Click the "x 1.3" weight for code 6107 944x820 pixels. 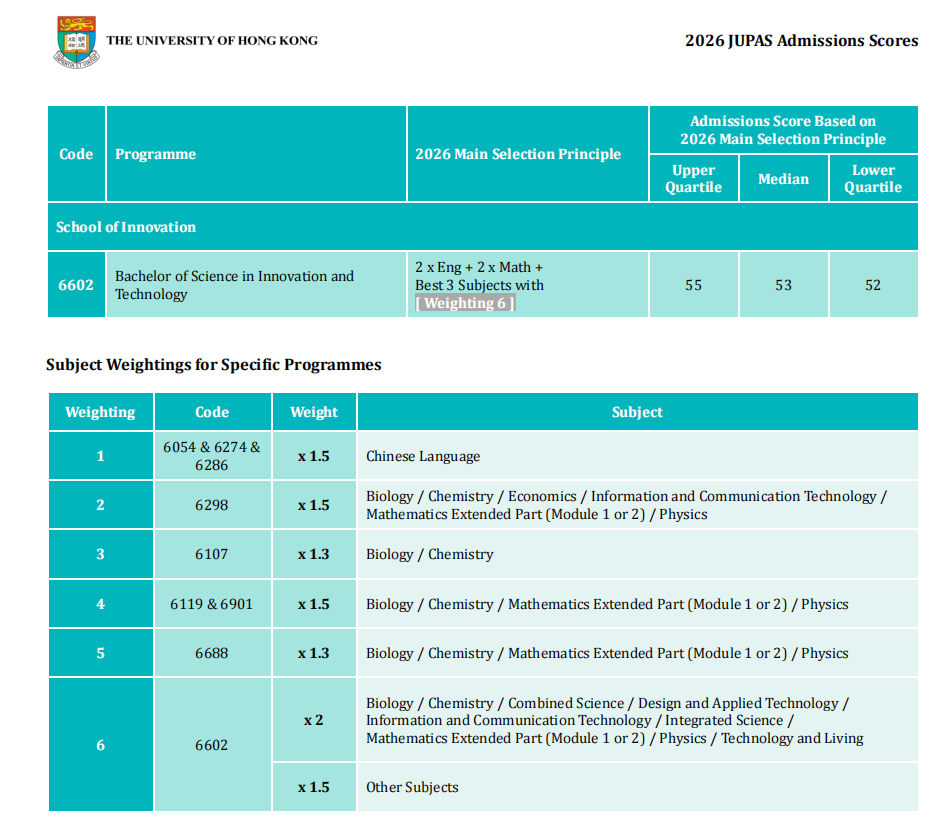[x=314, y=554]
